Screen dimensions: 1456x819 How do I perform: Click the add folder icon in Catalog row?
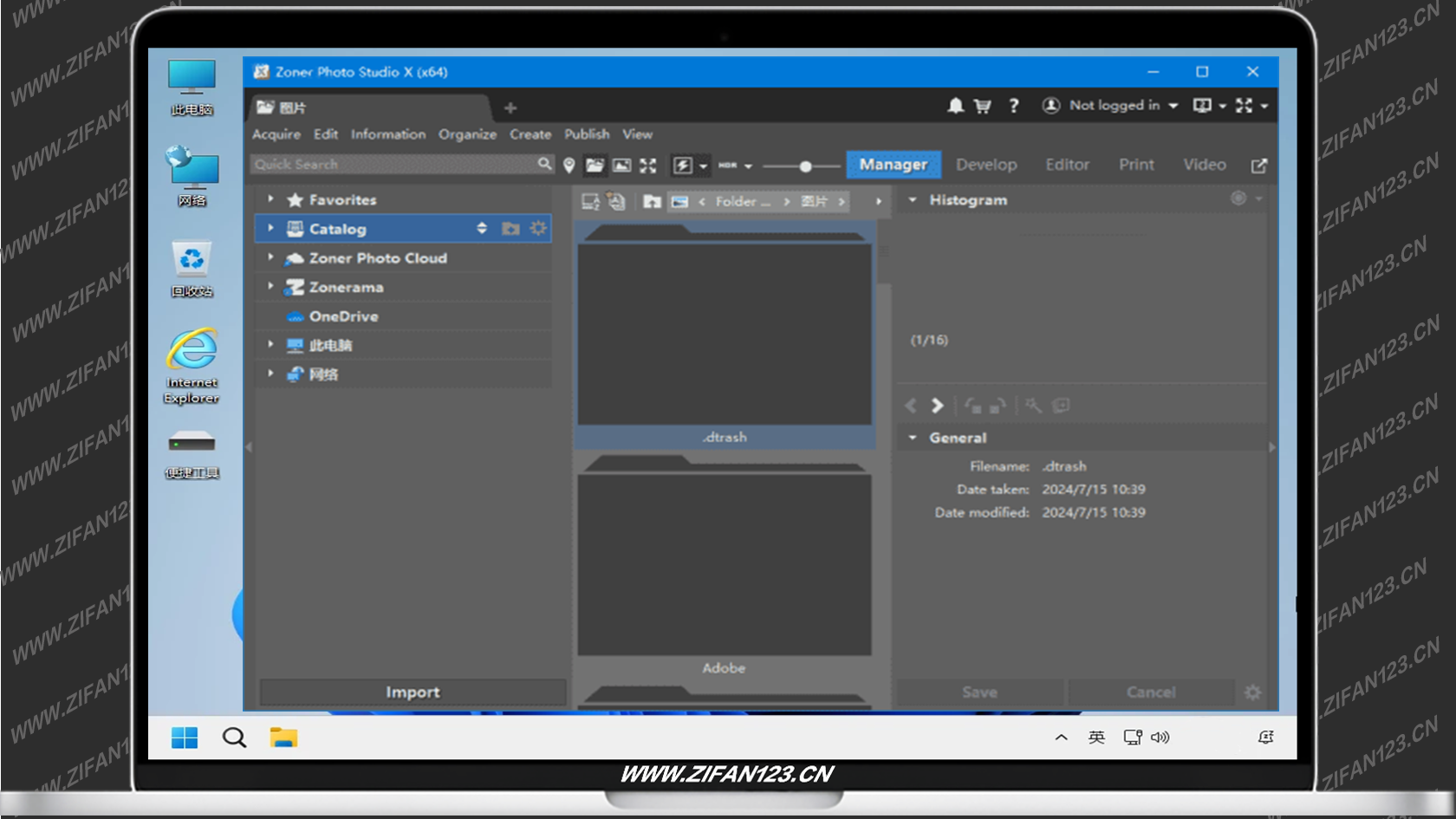coord(510,229)
